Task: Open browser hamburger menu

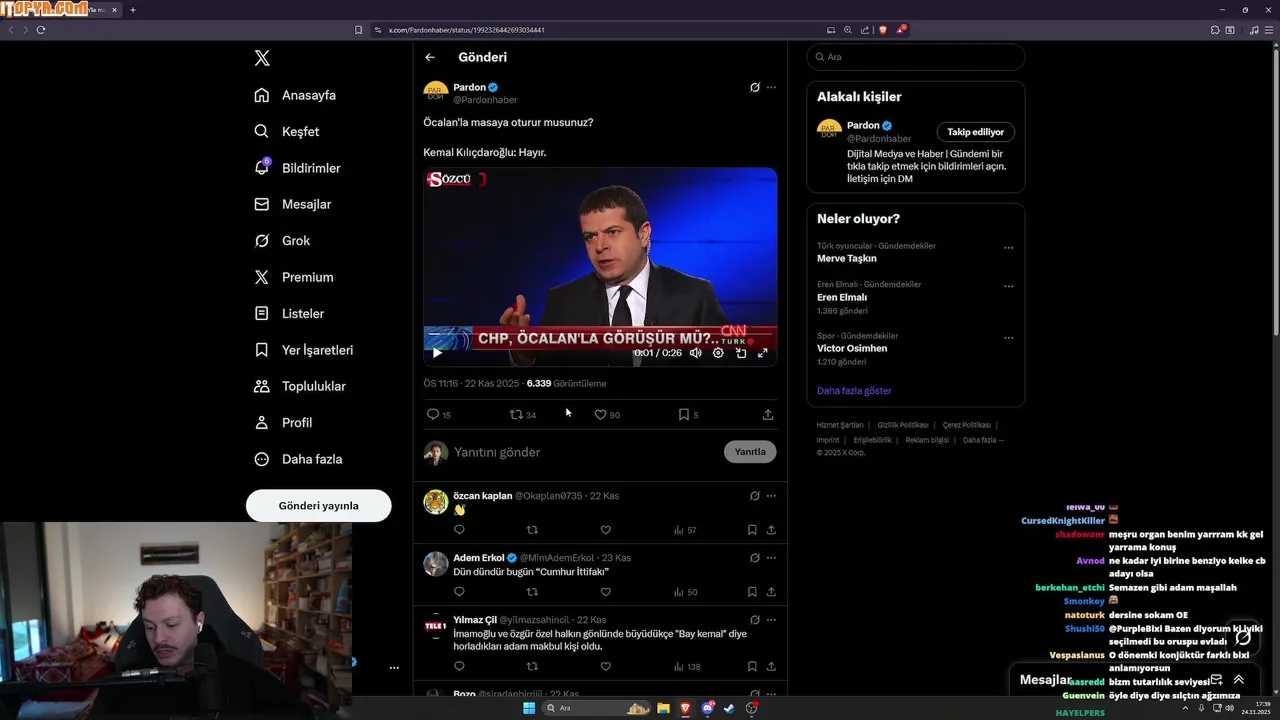Action: pos(1267,30)
